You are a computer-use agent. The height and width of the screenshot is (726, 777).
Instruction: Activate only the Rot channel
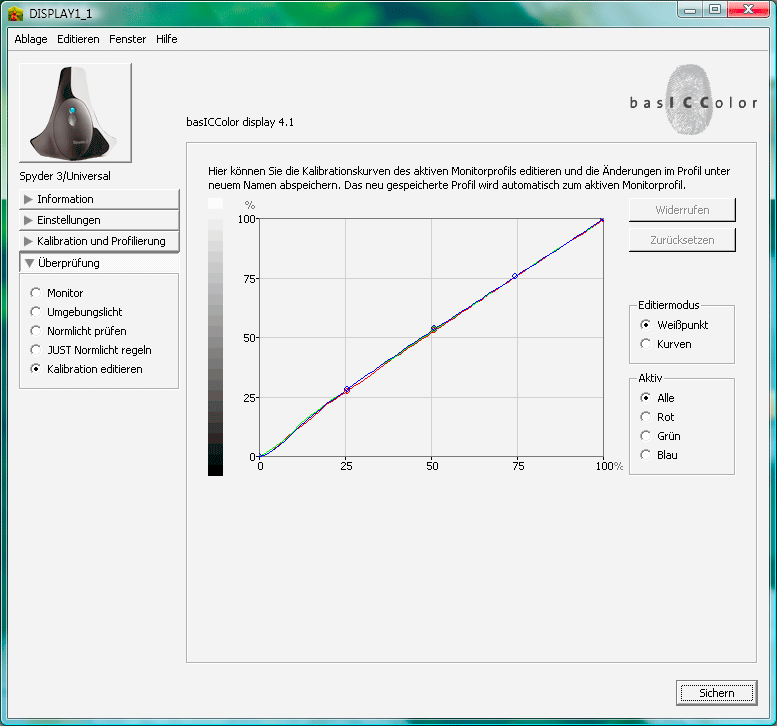(x=646, y=417)
